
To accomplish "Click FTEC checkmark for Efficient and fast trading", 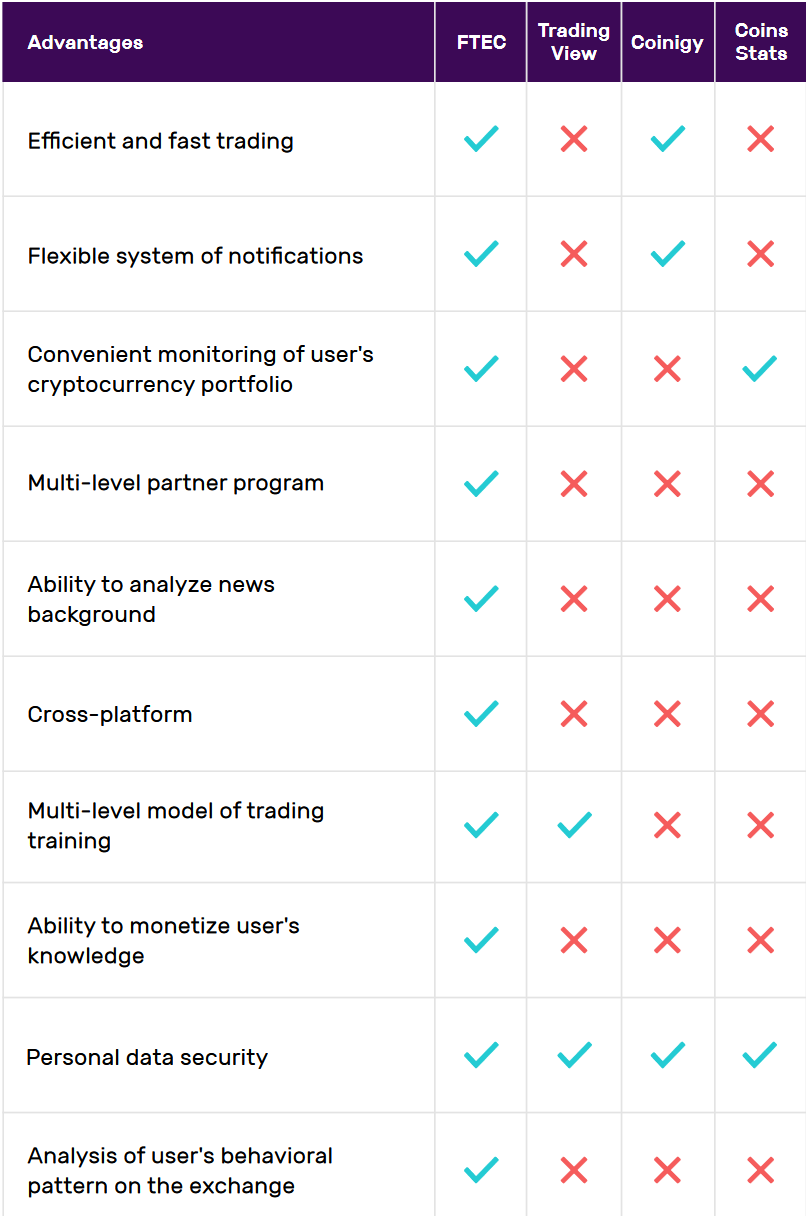I will pos(481,139).
